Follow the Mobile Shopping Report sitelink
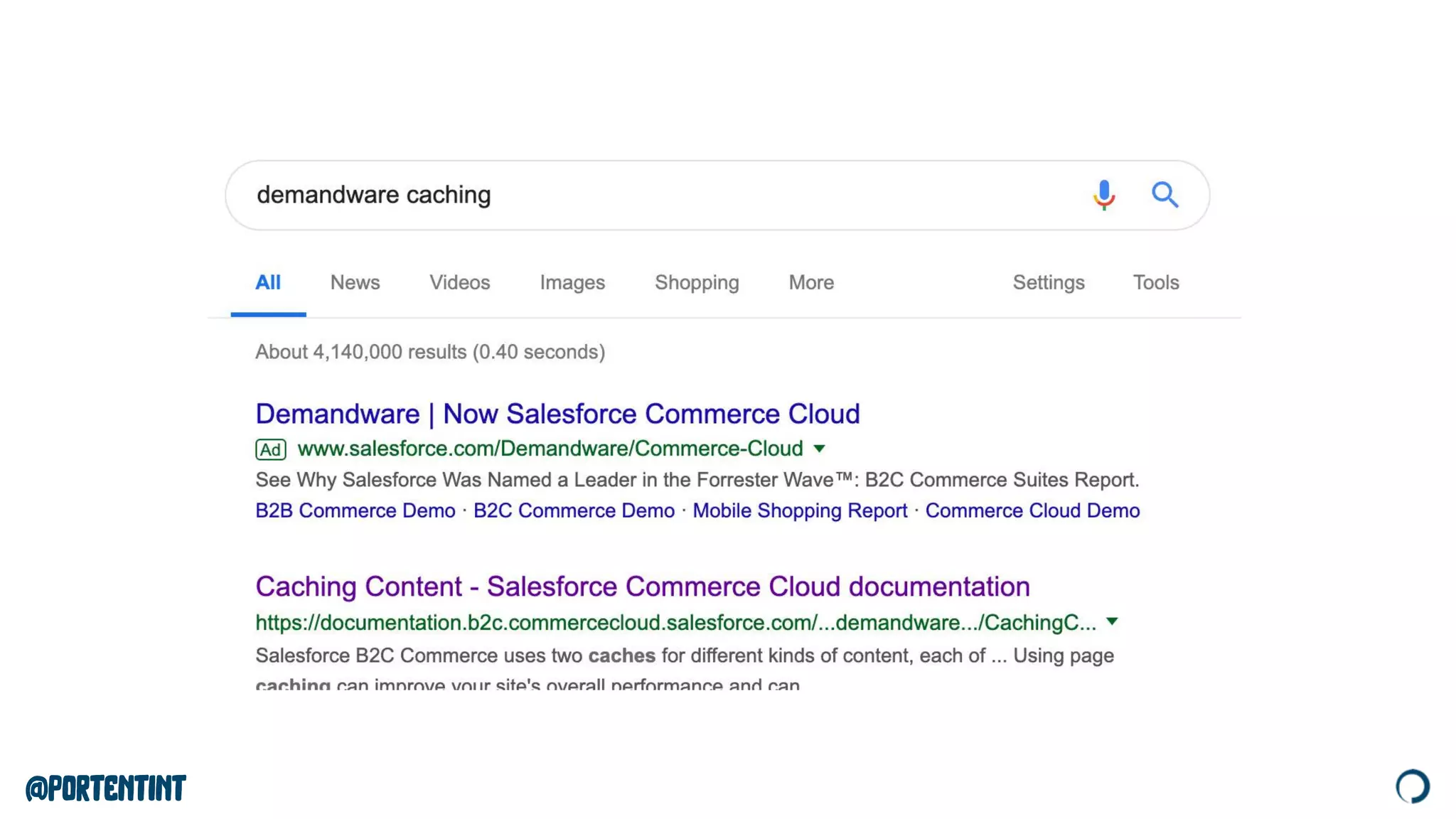 click(799, 510)
